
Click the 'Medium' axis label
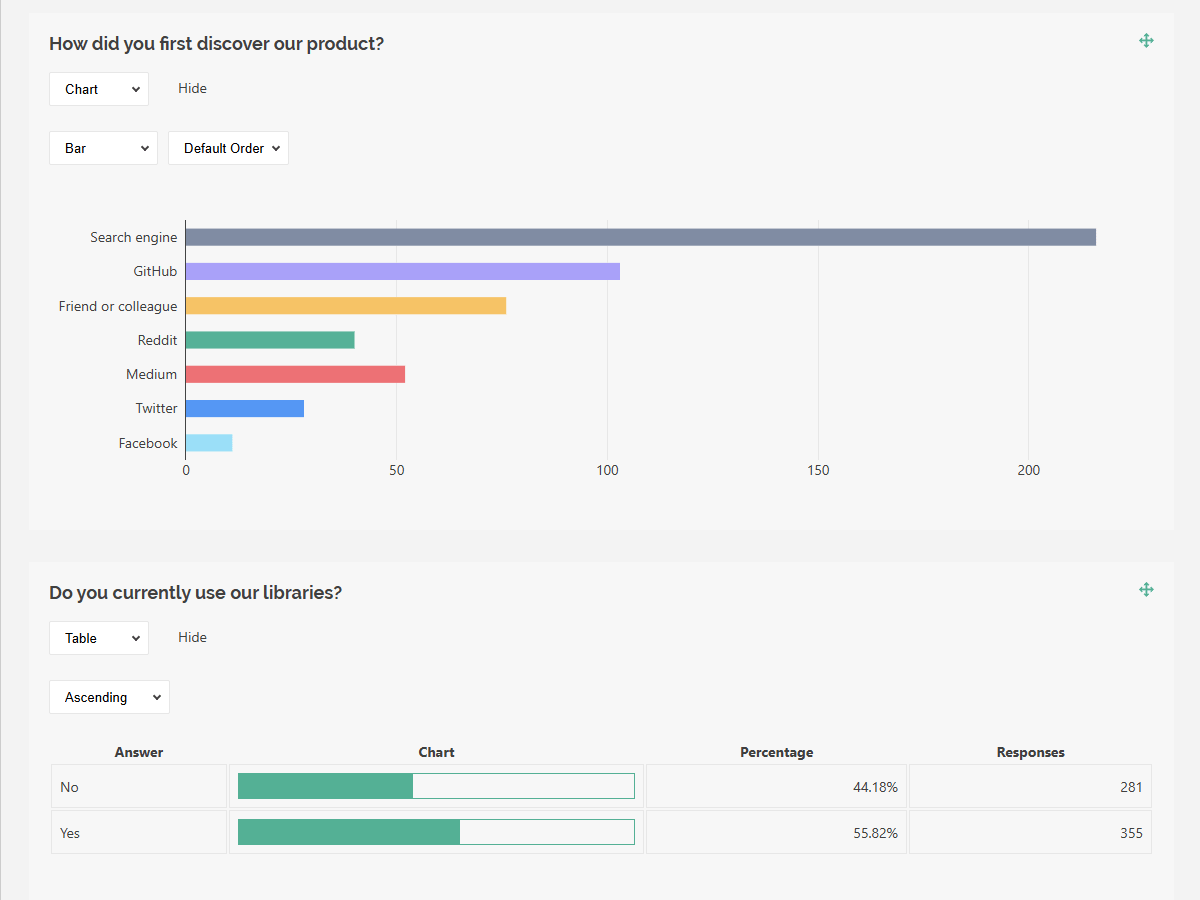(x=151, y=374)
